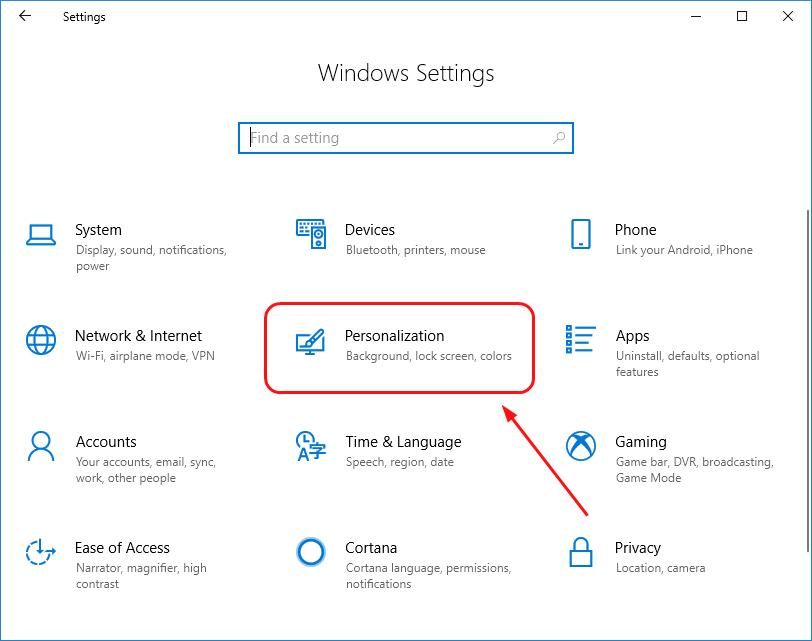Viewport: 812px width, 641px height.
Task: Open the Personalization paintbrush icon
Action: (311, 342)
